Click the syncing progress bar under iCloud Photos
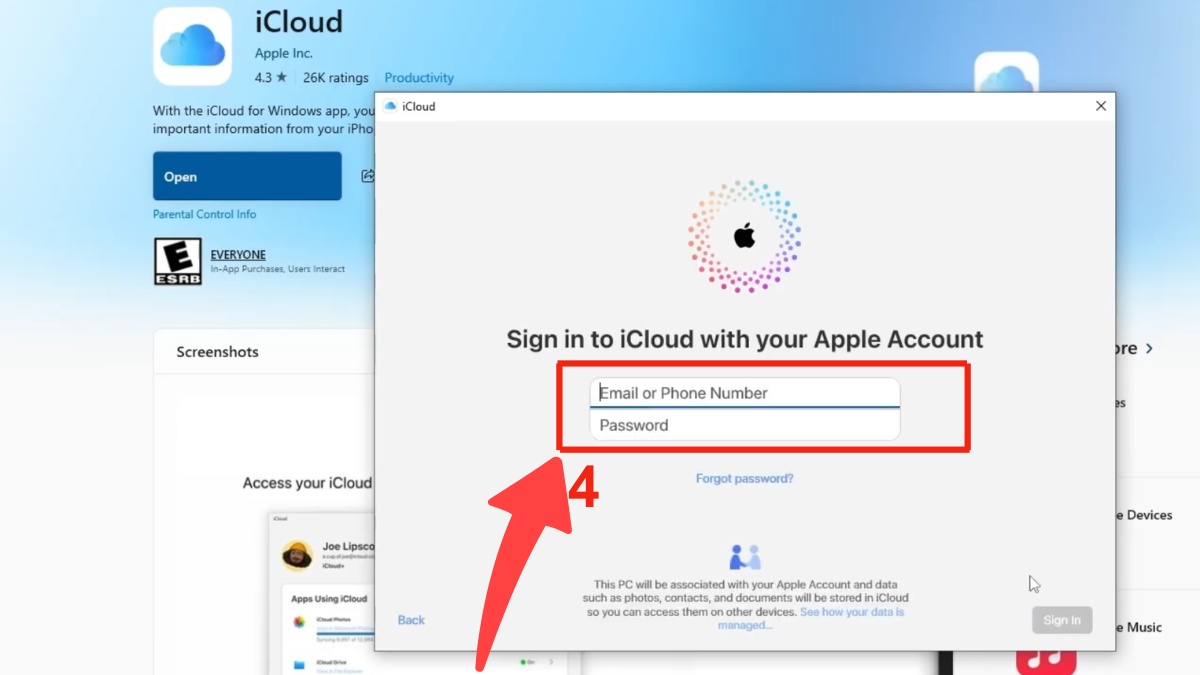This screenshot has width=1200, height=675. (345, 632)
